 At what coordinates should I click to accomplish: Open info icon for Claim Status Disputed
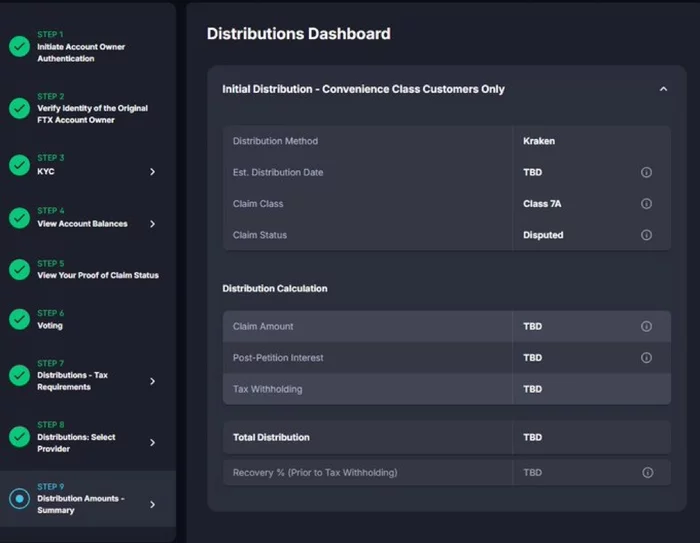point(646,235)
